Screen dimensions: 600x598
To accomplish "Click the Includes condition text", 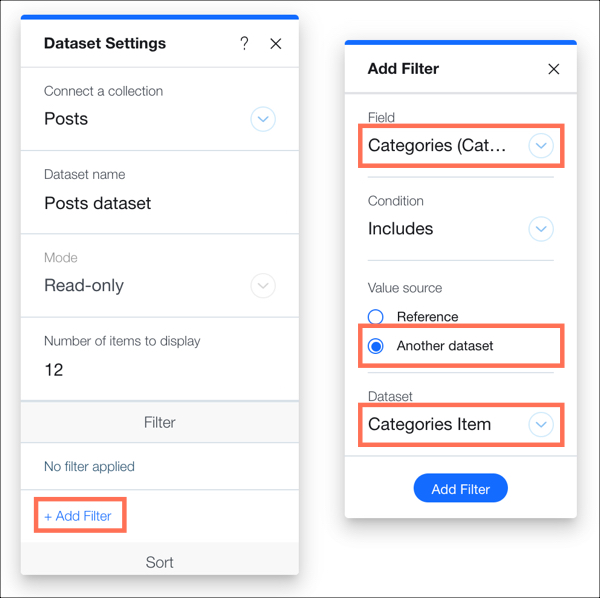I will coord(400,229).
